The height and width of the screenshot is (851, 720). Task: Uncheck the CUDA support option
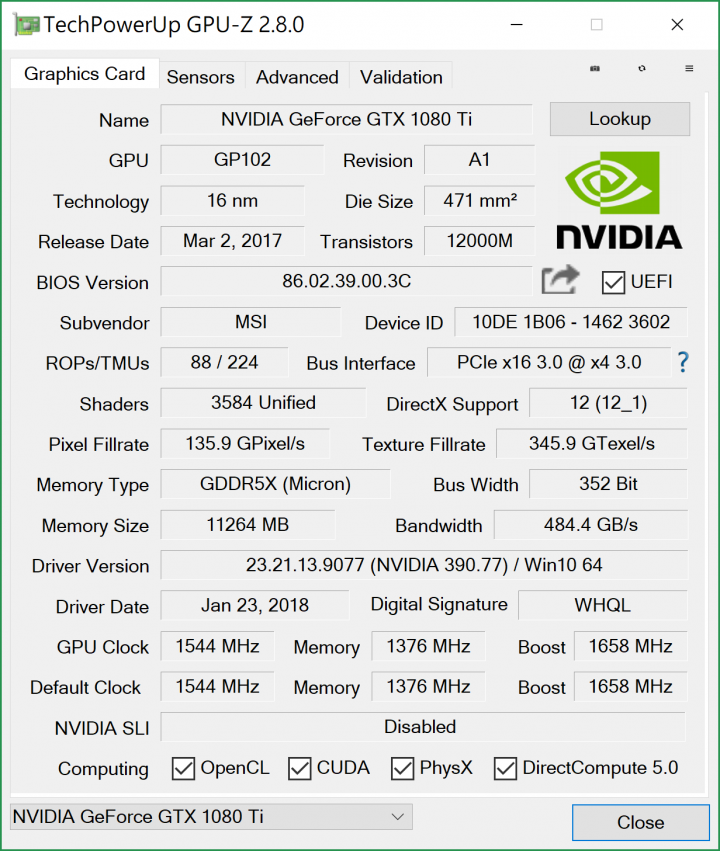point(299,768)
